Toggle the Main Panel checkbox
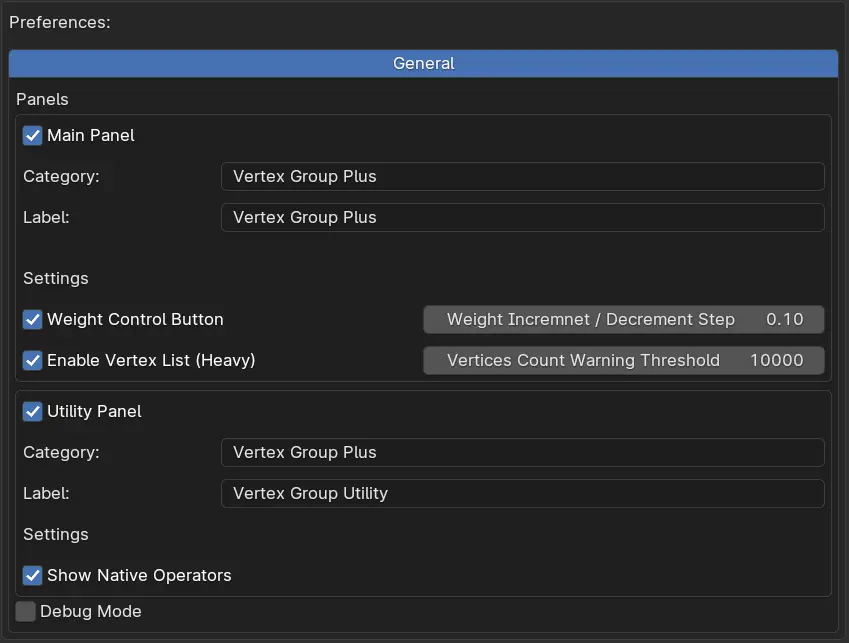Screen dimensions: 849x643 coord(33,135)
